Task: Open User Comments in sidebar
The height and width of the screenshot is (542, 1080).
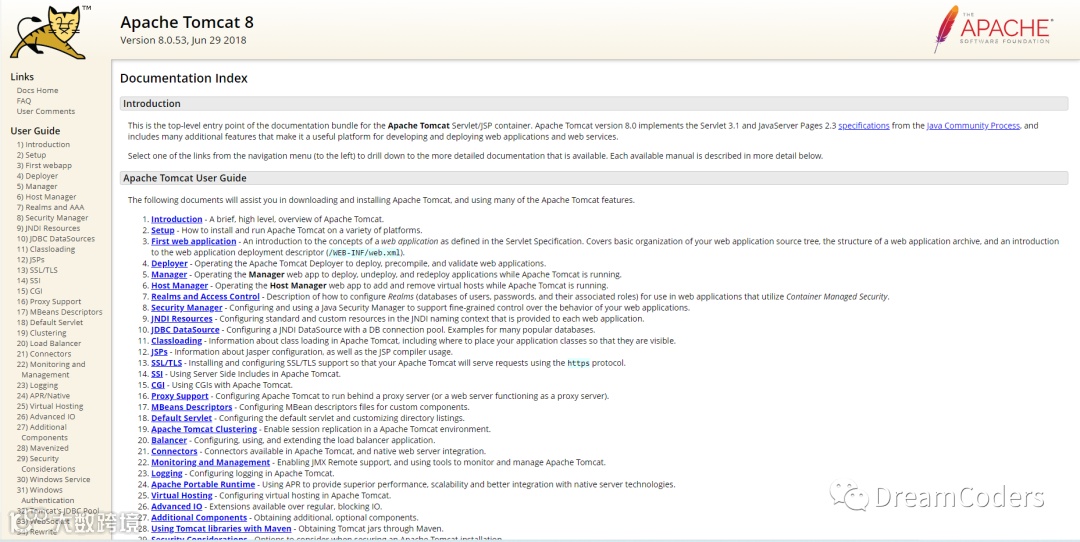Action: click(x=45, y=111)
